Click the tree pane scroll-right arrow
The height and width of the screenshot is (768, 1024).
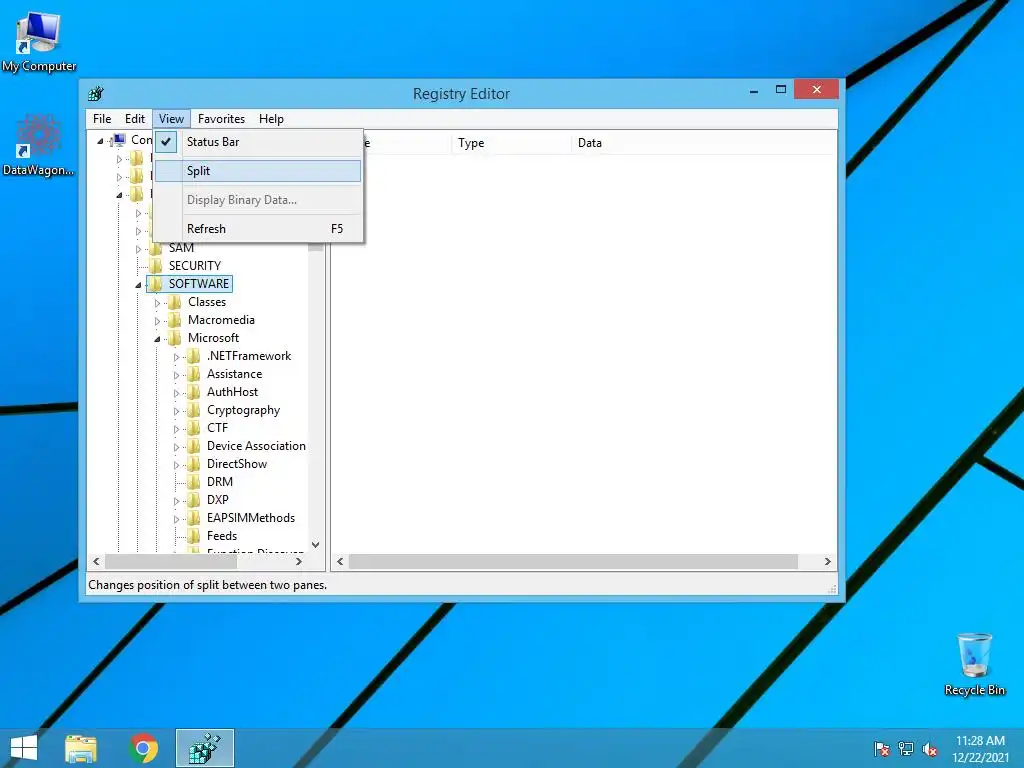tap(298, 562)
